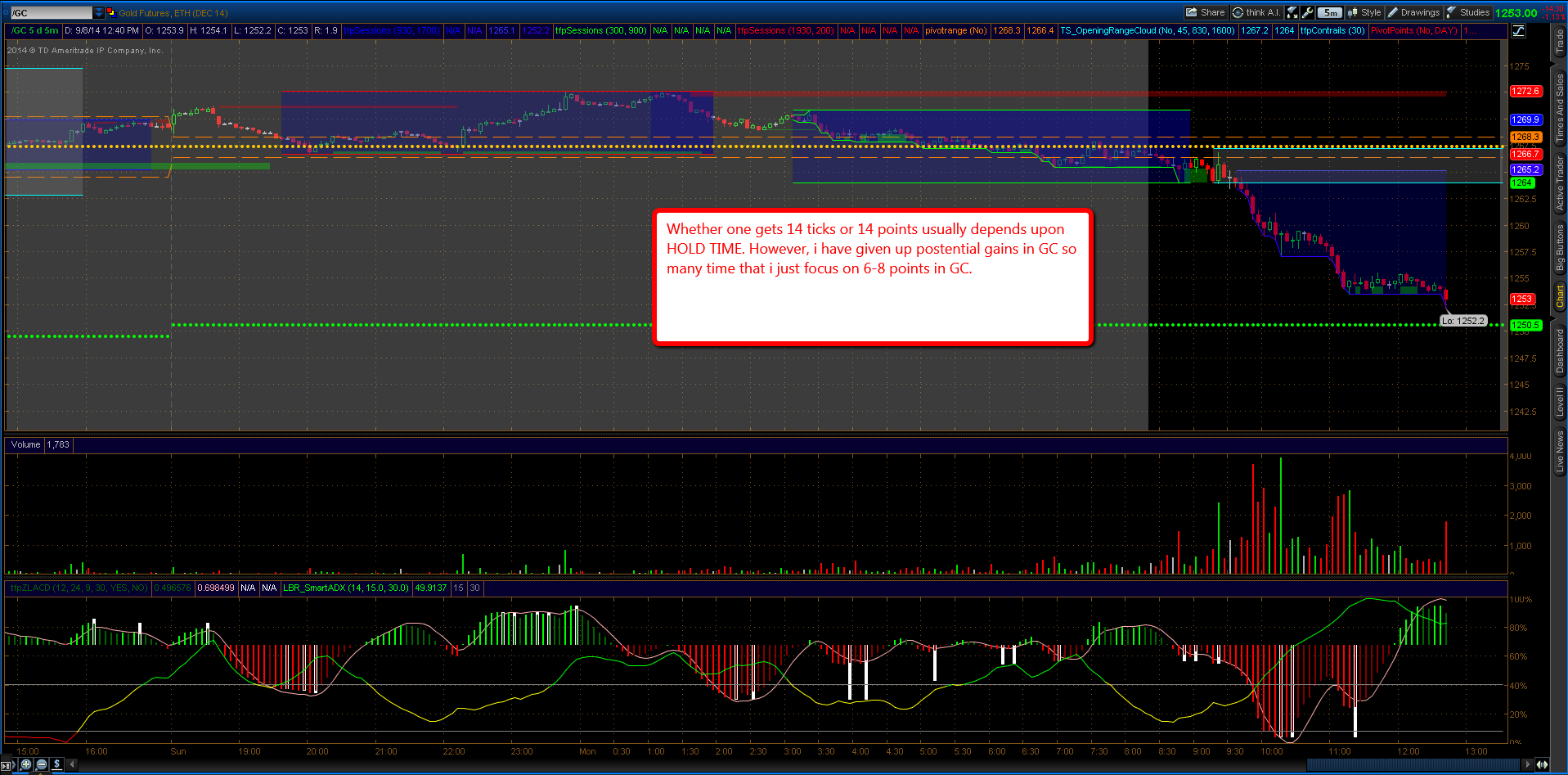
Task: Click the speaker icon at bottom right
Action: click(x=1542, y=764)
